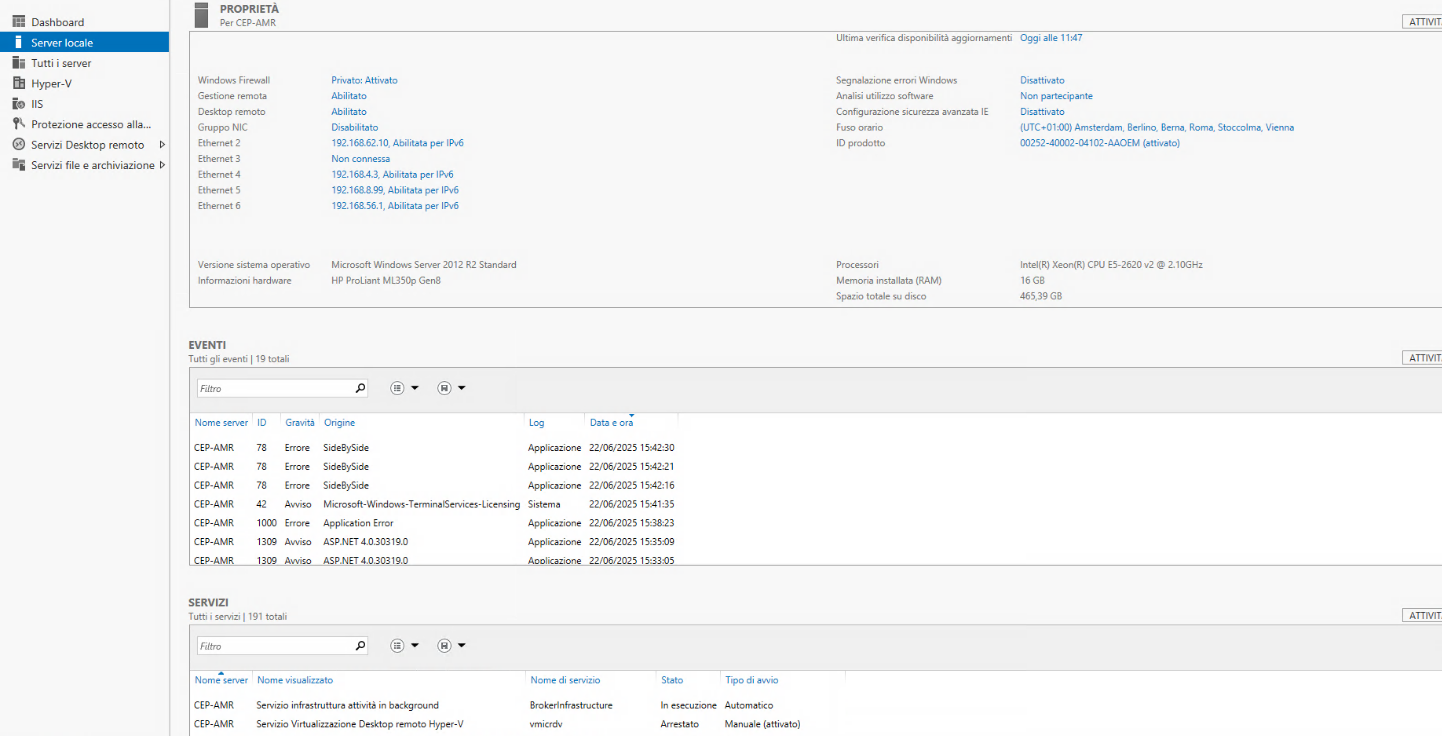1442x736 pixels.
Task: Expand the Servizi file e archiviazione arrow
Action: click(x=162, y=165)
